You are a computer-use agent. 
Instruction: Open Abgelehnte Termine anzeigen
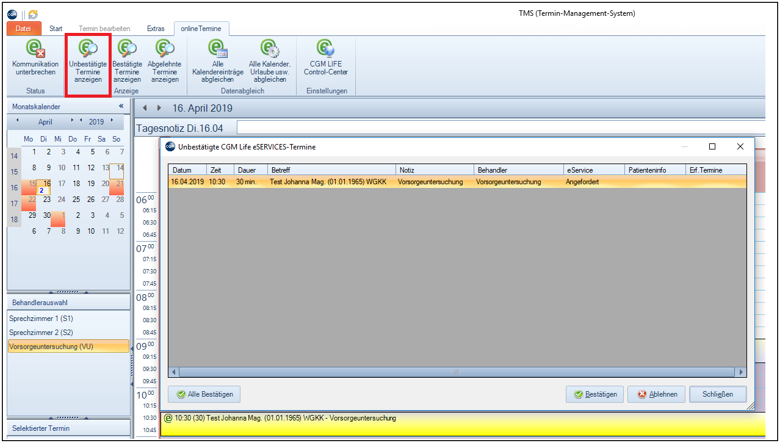[164, 62]
